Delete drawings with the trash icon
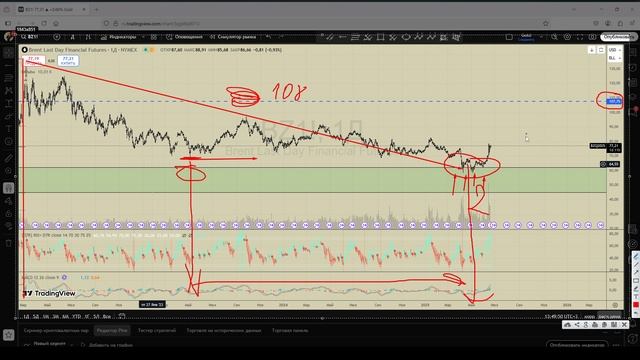640x360 pixels. [x=9, y=243]
